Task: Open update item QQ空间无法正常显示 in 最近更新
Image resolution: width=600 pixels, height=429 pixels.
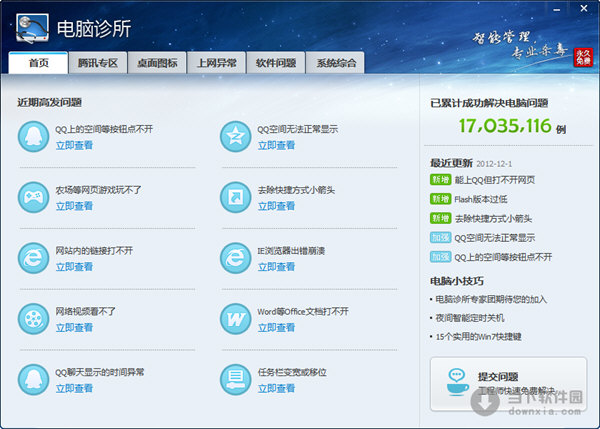Action: pos(494,238)
